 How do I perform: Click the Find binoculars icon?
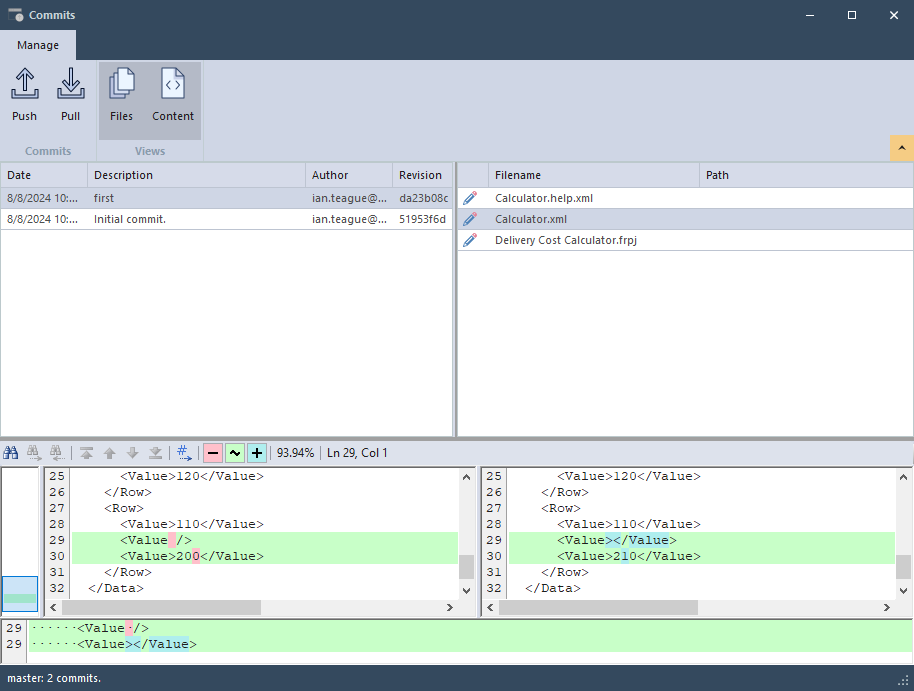[10, 453]
